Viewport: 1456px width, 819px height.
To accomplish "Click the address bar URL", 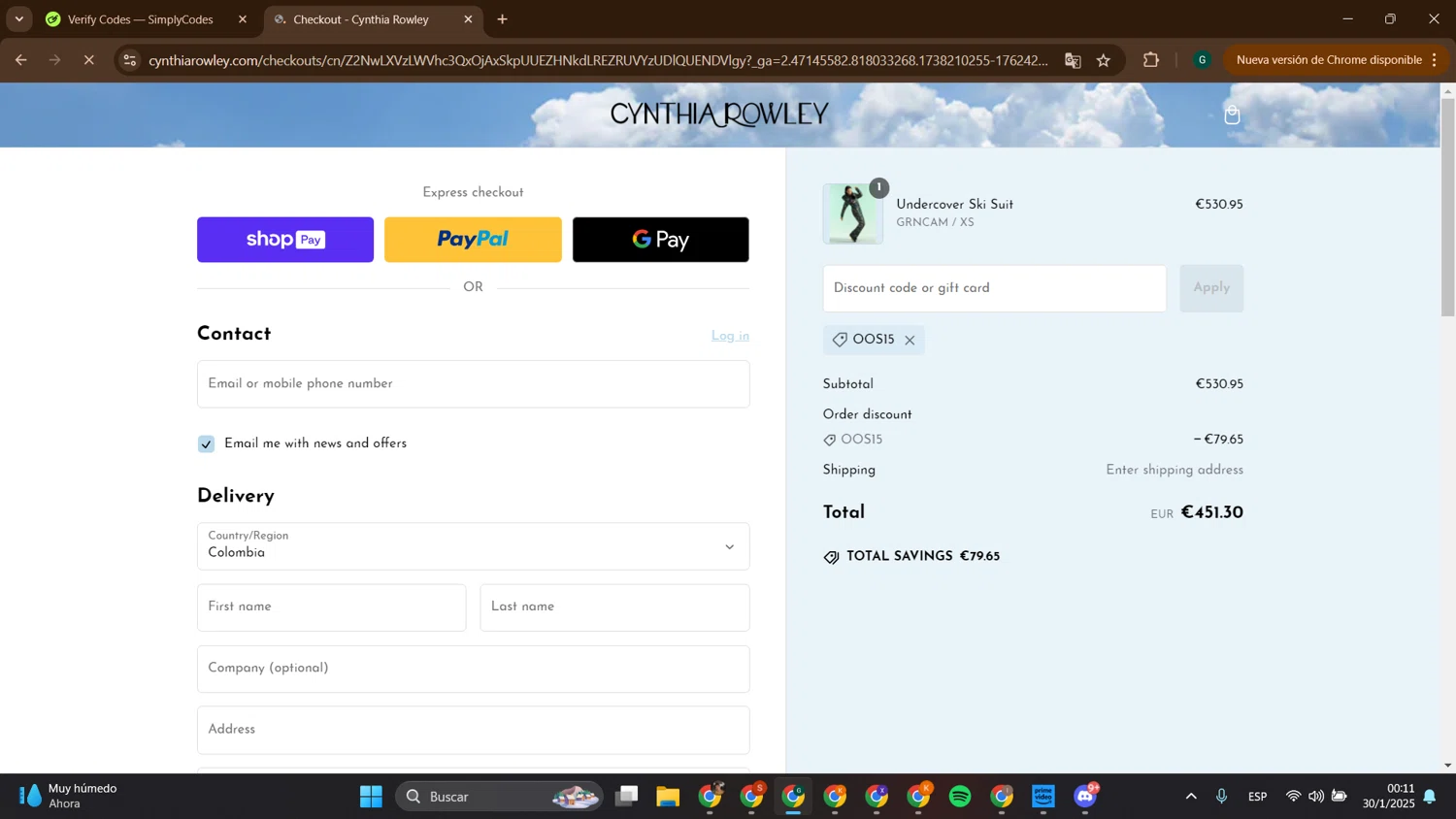I will tap(598, 60).
